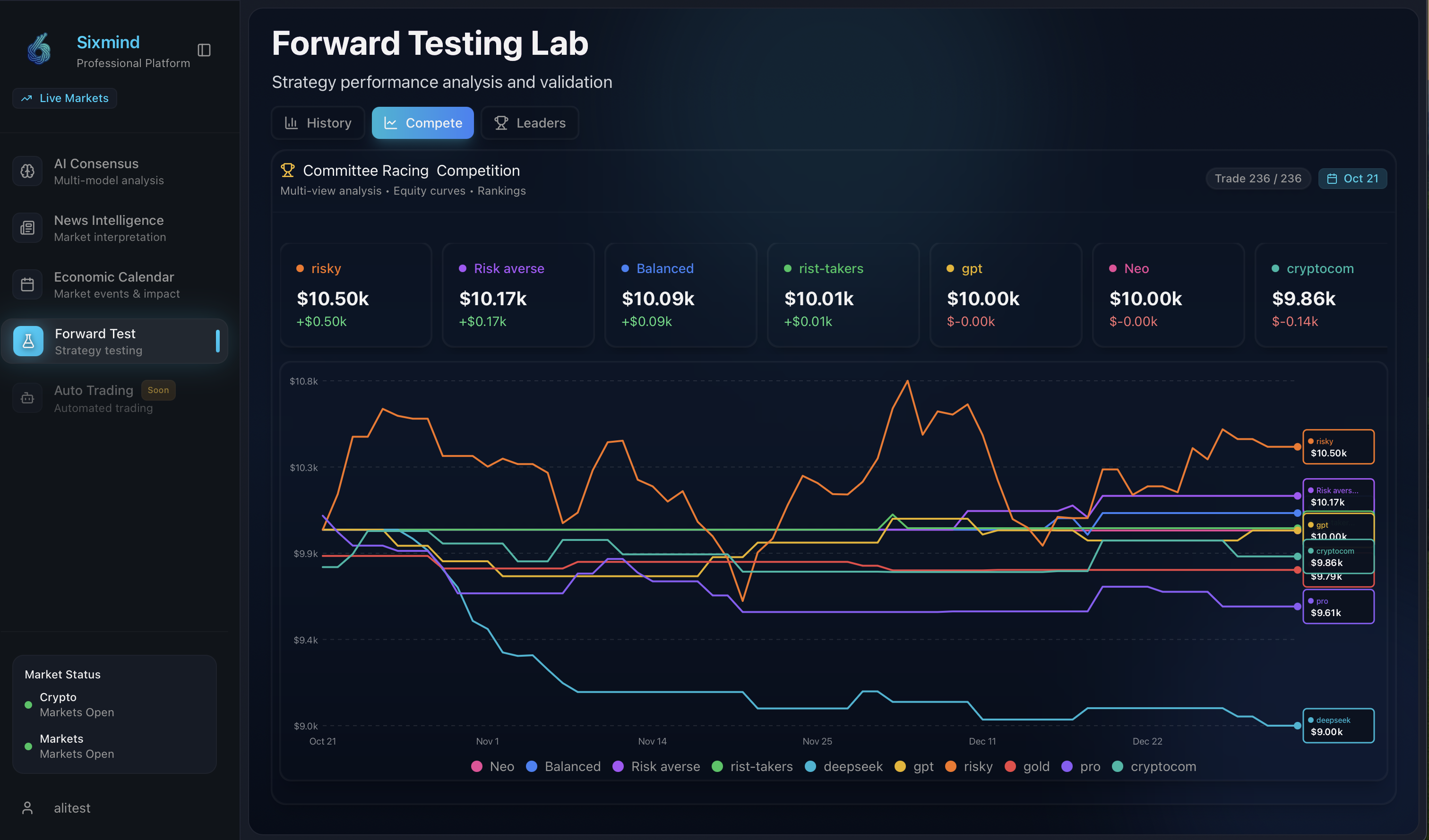Click Crypto Markets Open status row
Screen dimensions: 1429x840
click(x=114, y=704)
